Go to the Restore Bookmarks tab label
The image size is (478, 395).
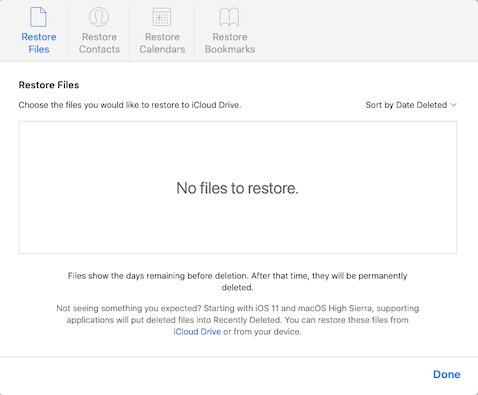(x=230, y=43)
